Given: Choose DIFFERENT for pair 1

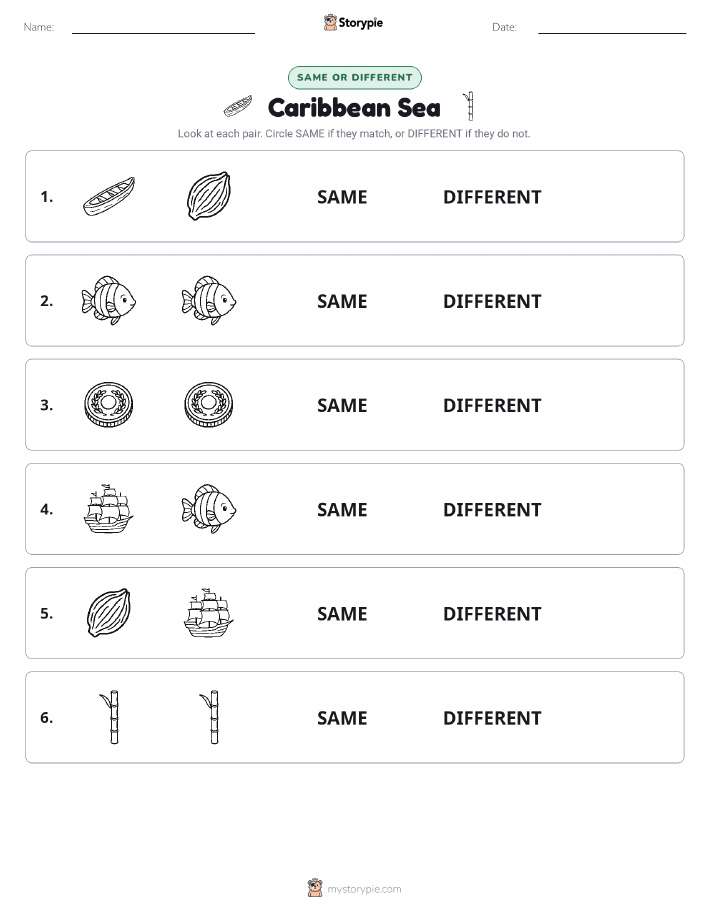Looking at the screenshot, I should (x=492, y=197).
